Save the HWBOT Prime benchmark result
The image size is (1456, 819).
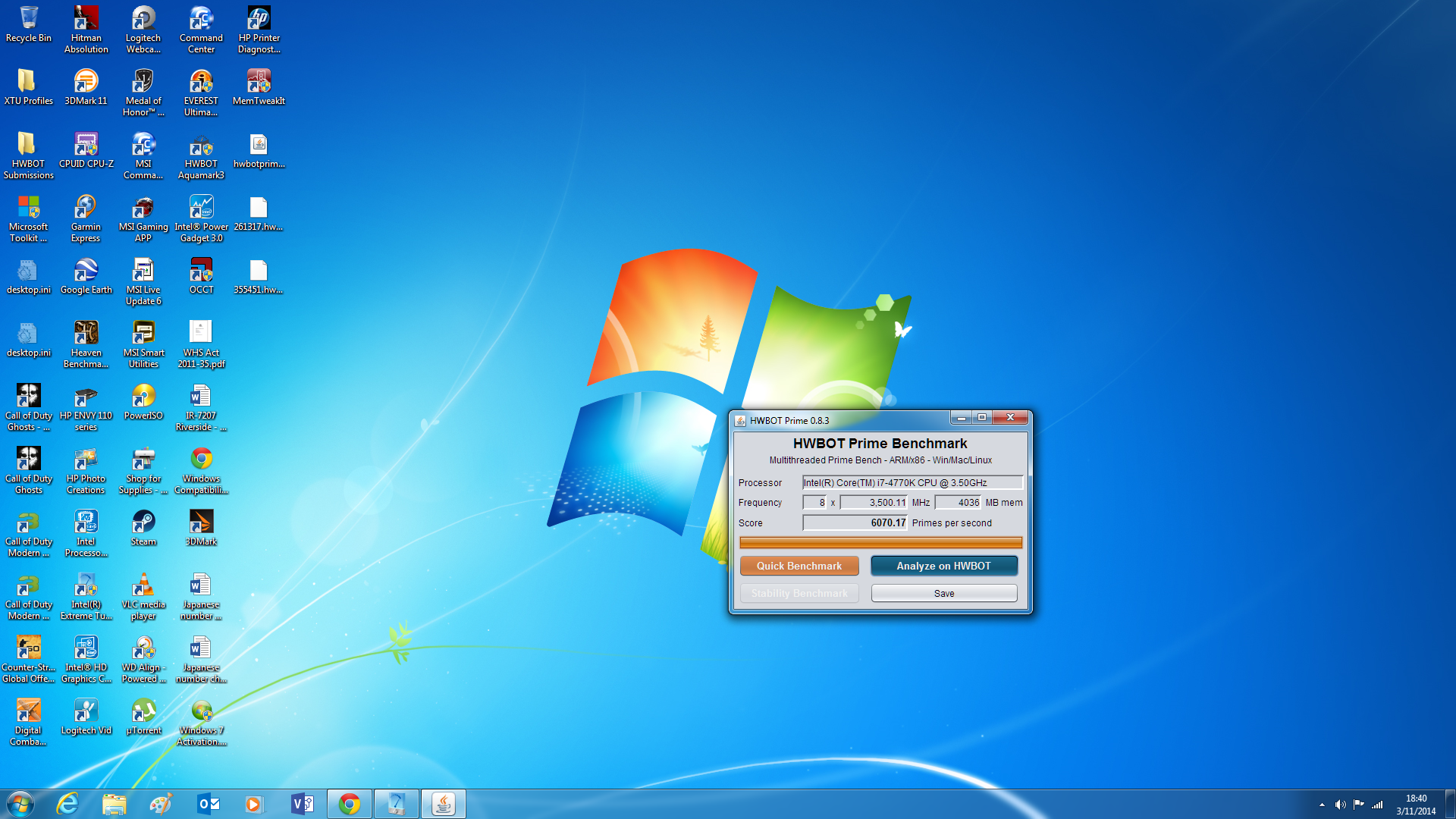click(x=944, y=593)
